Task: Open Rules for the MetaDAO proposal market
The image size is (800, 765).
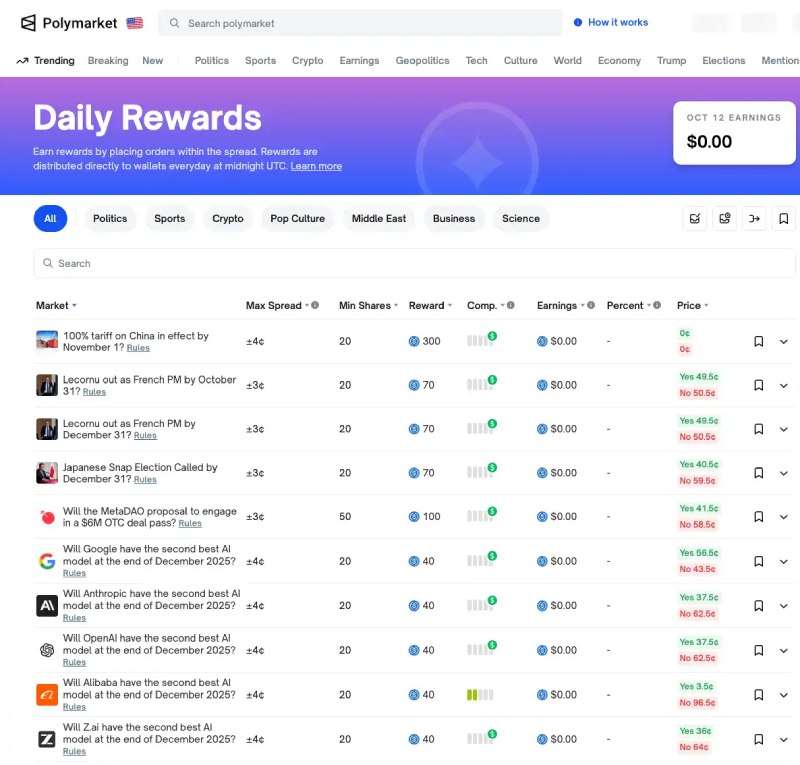Action: (190, 524)
